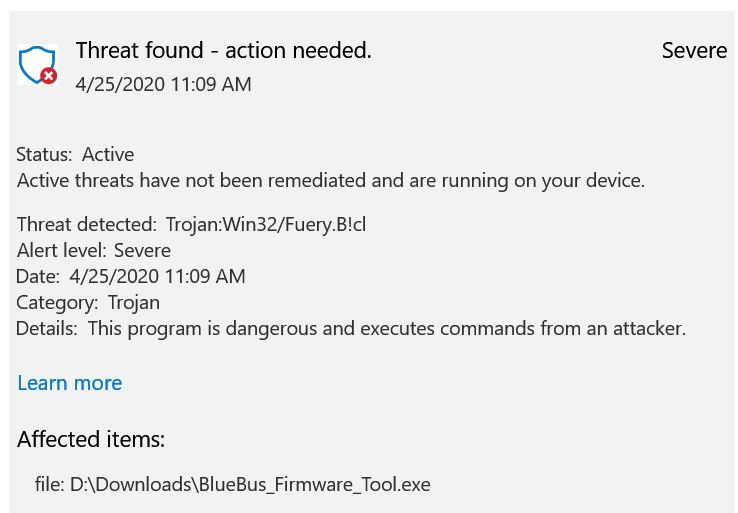
Task: Select BlueBus_Firmware_Tool.exe in the file path
Action: pyautogui.click(x=314, y=485)
